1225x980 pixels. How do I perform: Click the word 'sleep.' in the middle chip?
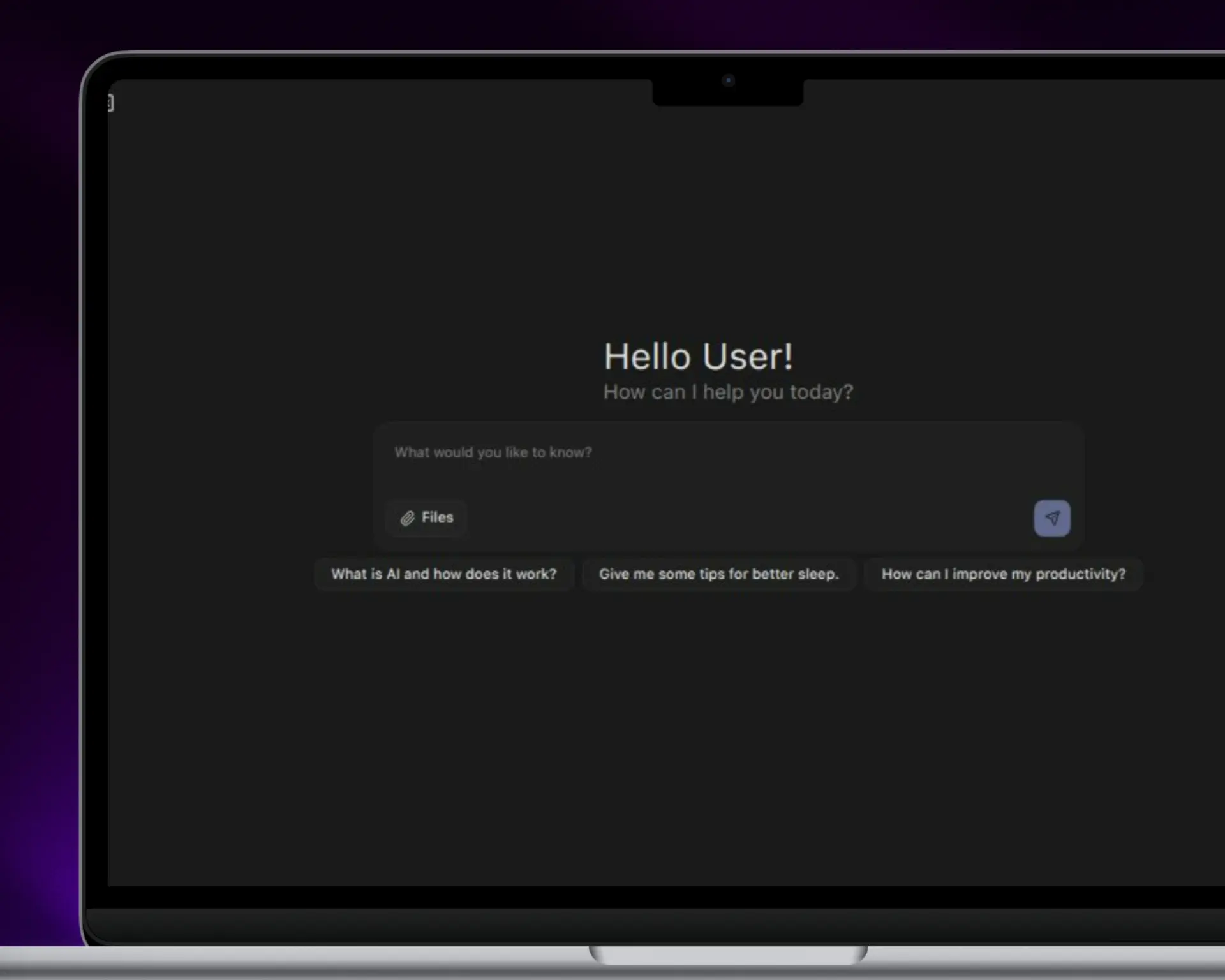click(x=818, y=574)
